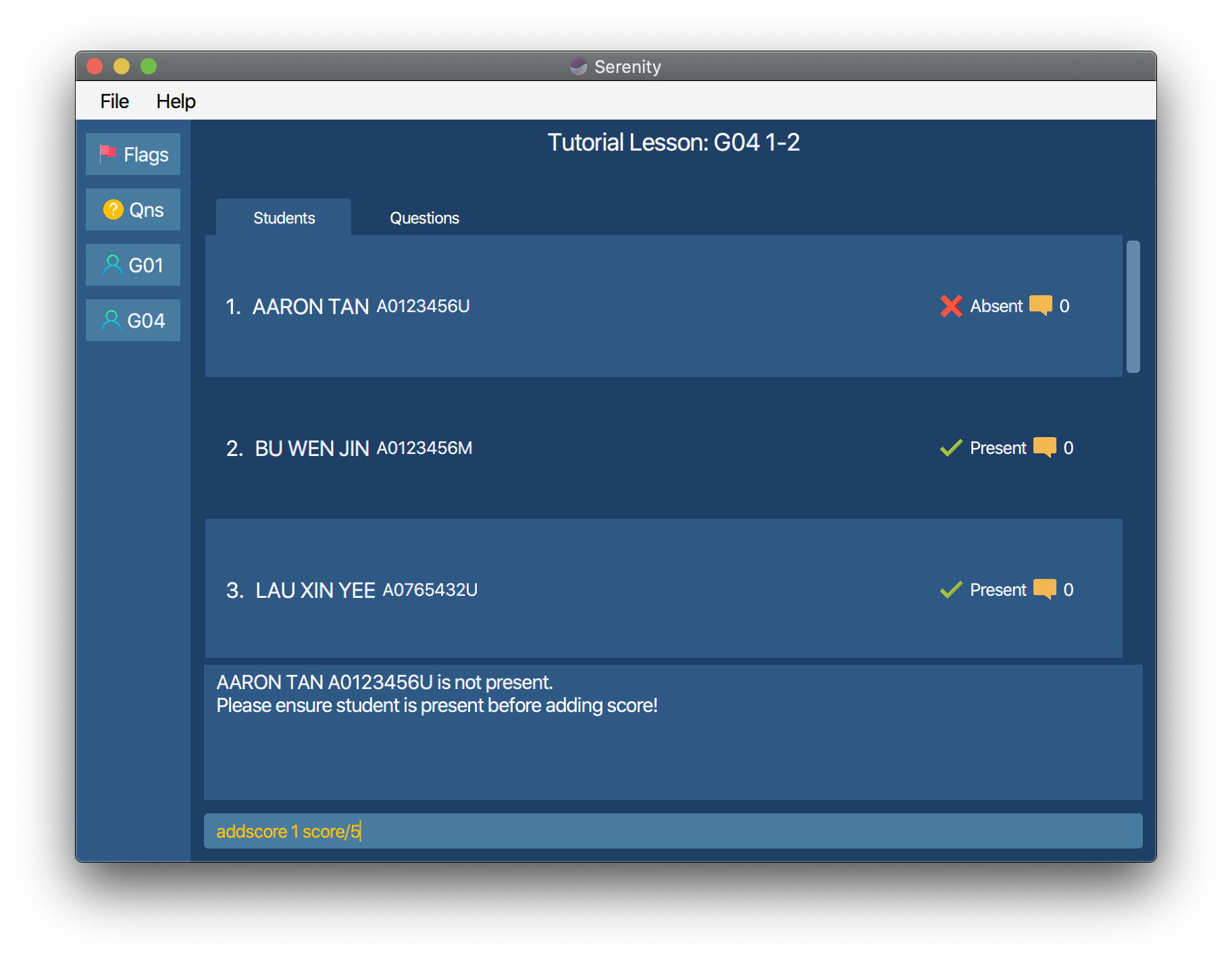Click student ID A0123456M

[424, 449]
